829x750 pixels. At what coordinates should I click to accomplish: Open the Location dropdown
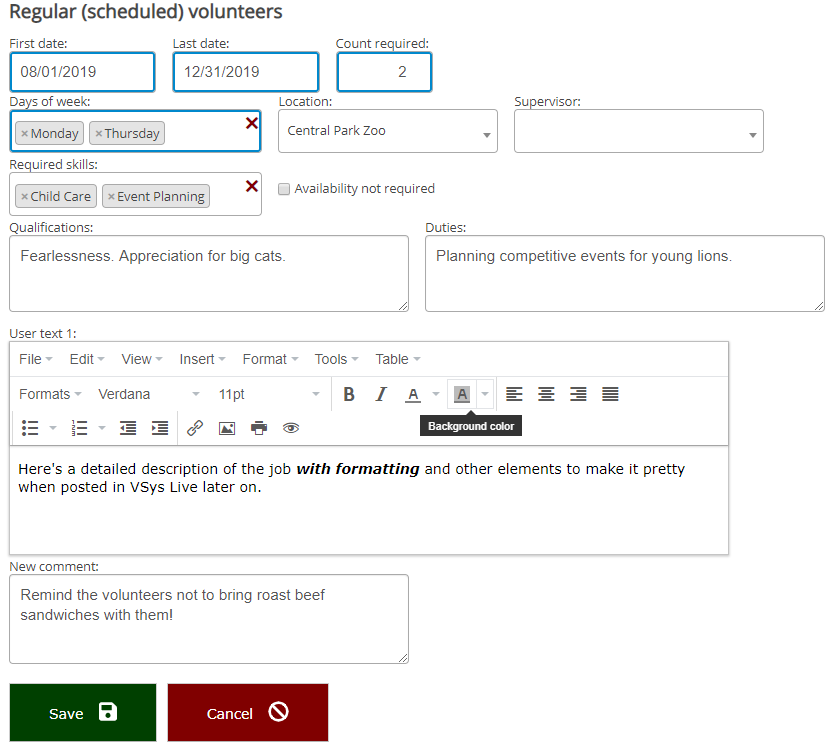click(387, 131)
